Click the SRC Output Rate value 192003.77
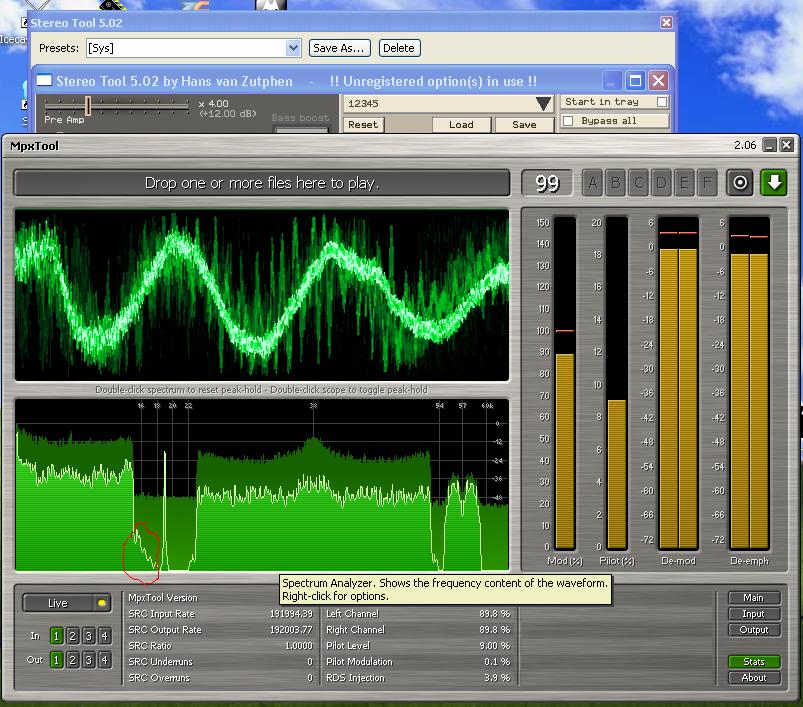Image resolution: width=803 pixels, height=707 pixels. click(291, 630)
